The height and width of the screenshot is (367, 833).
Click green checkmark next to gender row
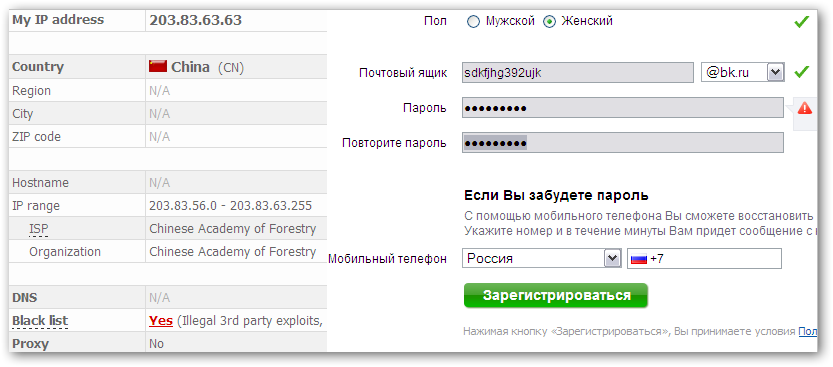coord(802,22)
